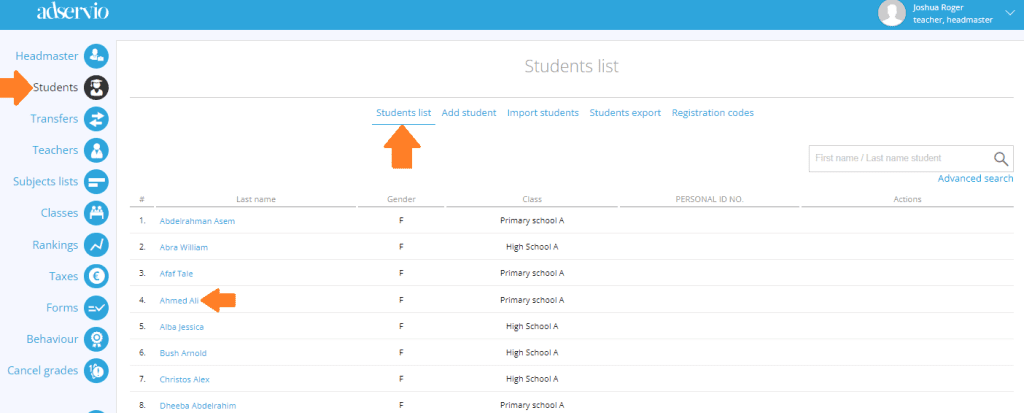Open the Cancel grades icon
Screen dimensions: 1024x413
pyautogui.click(x=96, y=371)
